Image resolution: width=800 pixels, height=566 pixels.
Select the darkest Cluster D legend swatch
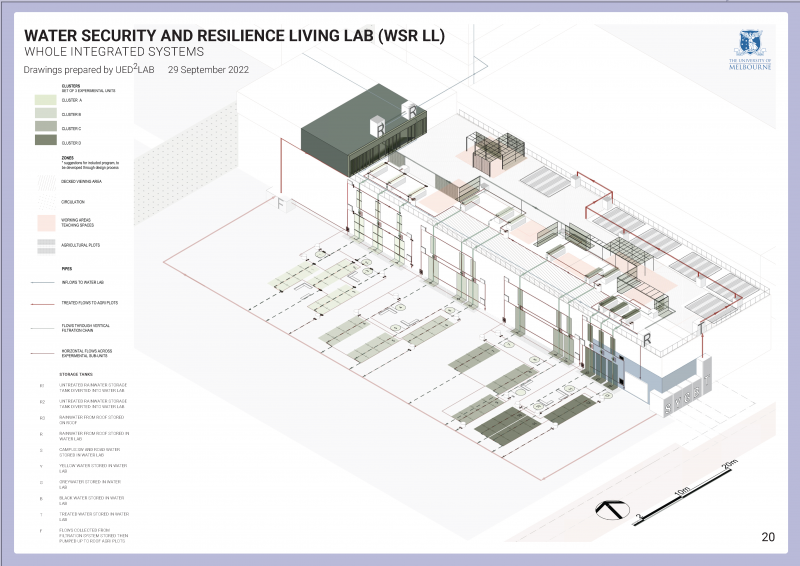[45, 140]
